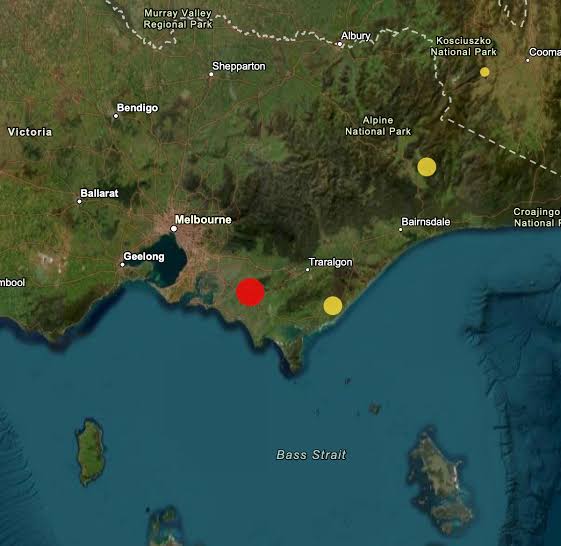Click the Bairnsdale label
Viewport: 561px width, 546px height.
pyautogui.click(x=426, y=222)
